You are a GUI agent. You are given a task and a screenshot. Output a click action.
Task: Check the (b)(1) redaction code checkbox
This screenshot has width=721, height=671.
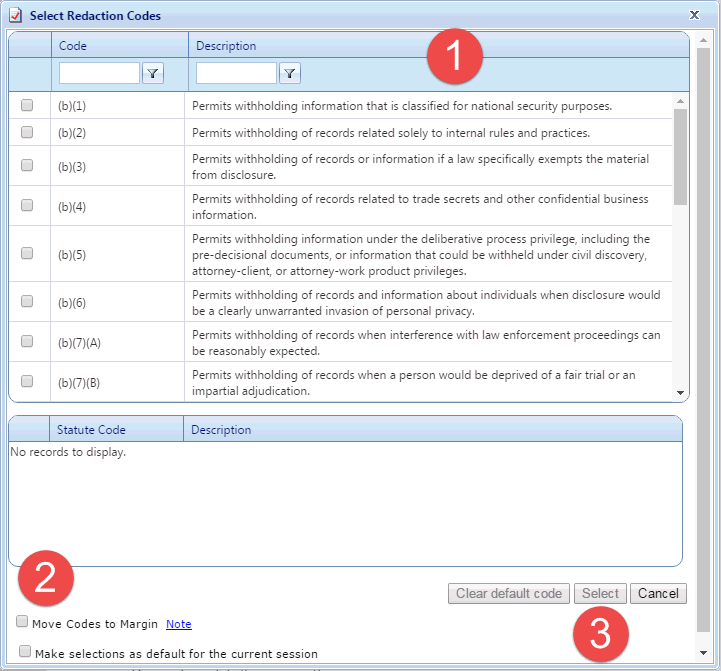point(27,105)
